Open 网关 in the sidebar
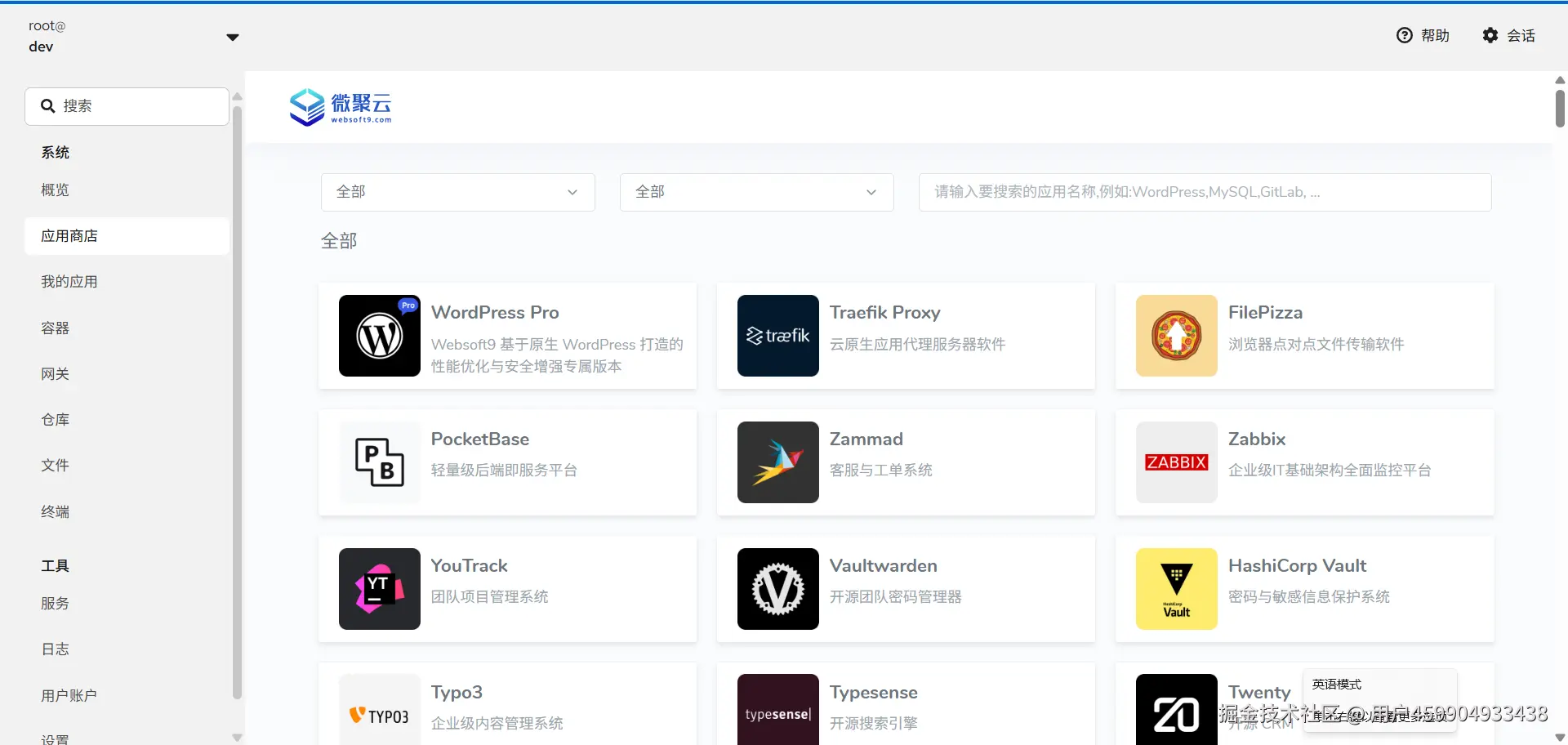 point(127,374)
